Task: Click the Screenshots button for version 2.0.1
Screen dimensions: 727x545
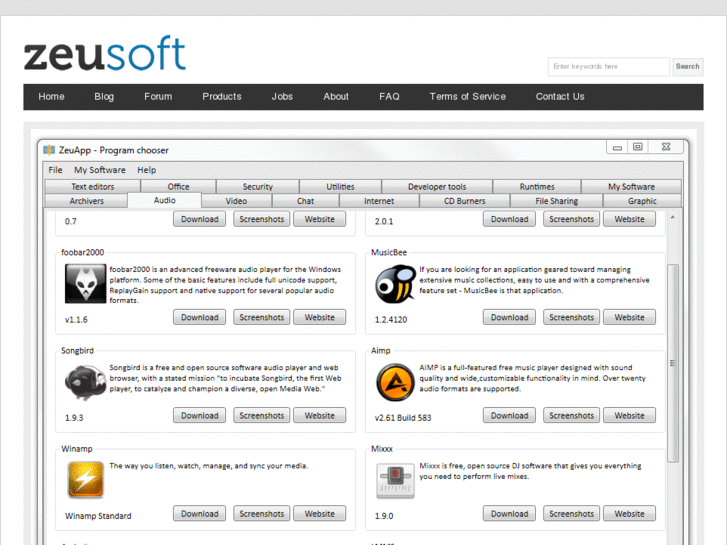Action: click(x=571, y=219)
